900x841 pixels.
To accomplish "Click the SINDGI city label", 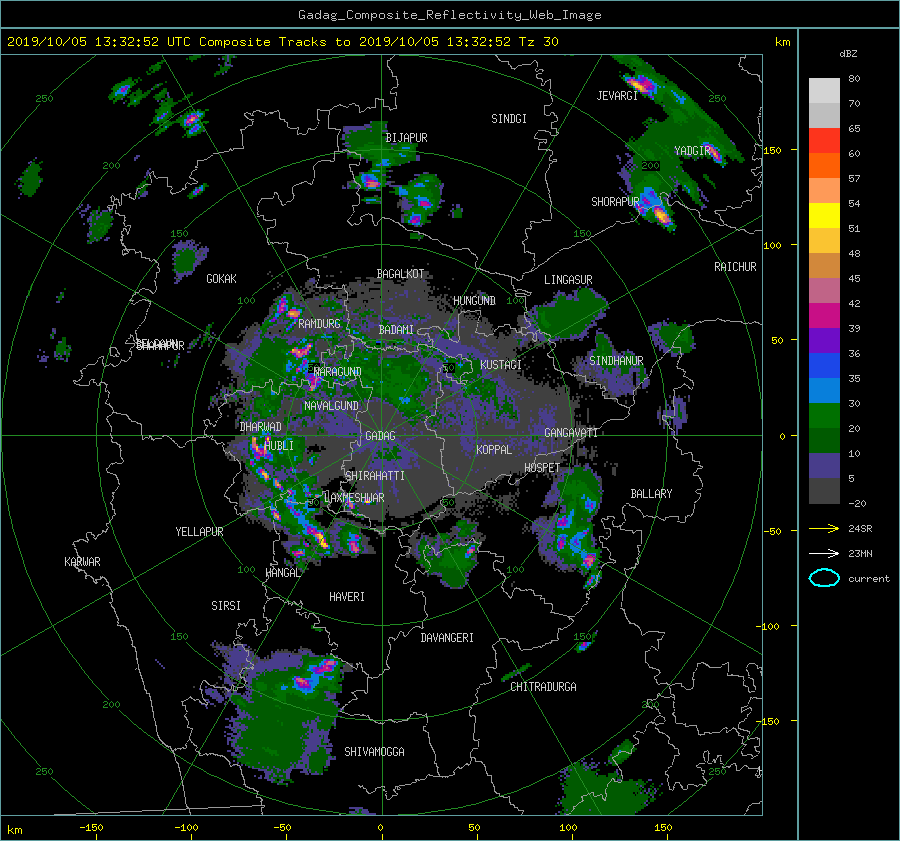I will point(509,119).
